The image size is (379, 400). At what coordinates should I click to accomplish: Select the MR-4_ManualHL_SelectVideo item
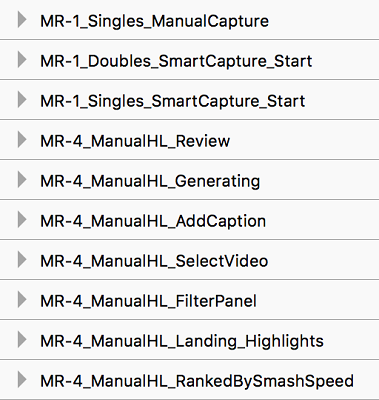(189, 260)
